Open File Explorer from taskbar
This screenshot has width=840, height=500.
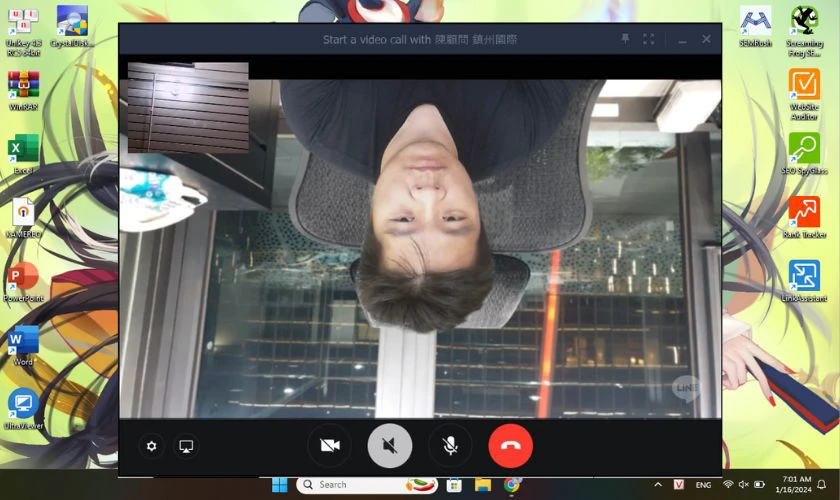(x=483, y=485)
